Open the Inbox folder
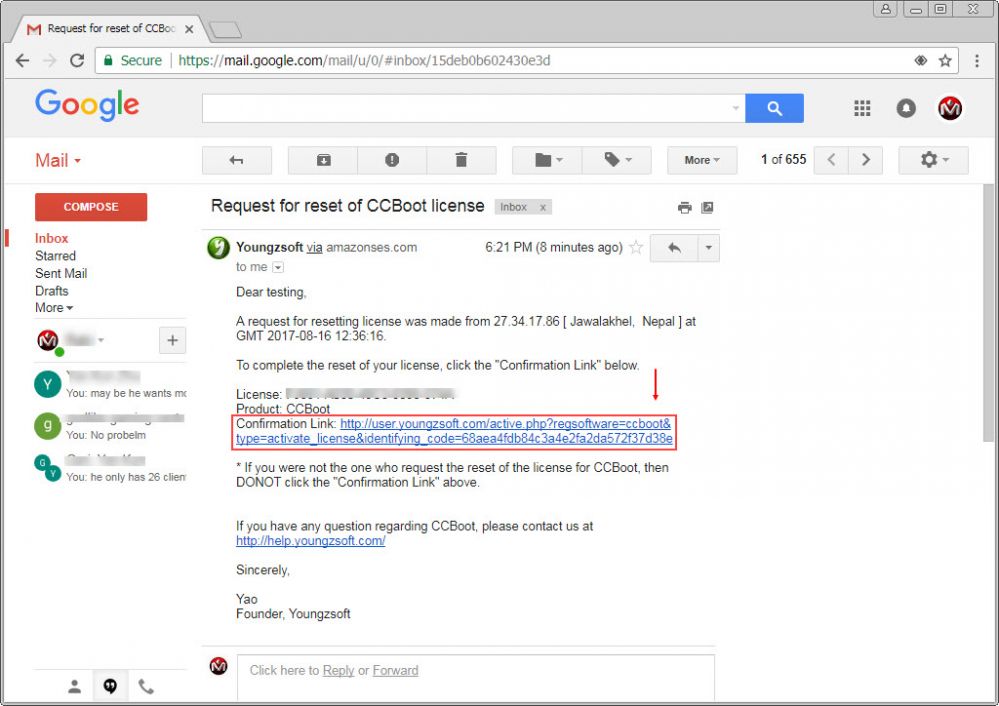The width and height of the screenshot is (999, 706). click(52, 238)
